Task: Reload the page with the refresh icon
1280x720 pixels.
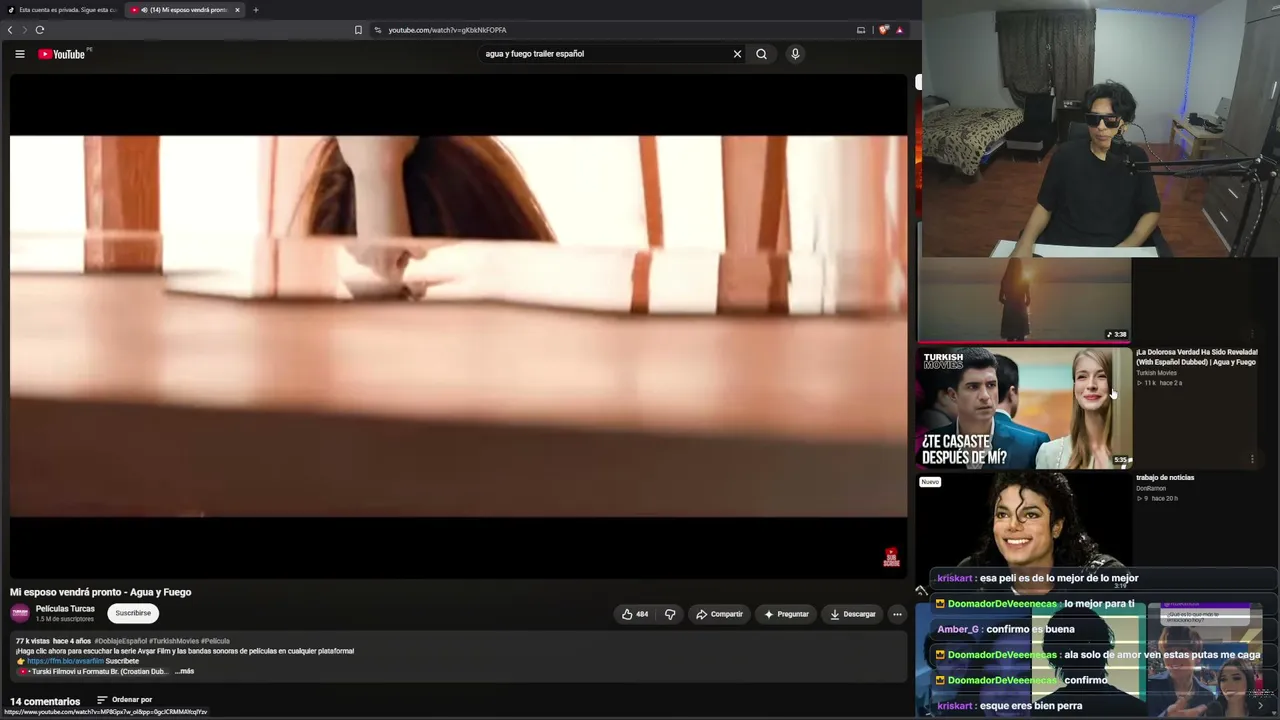Action: coord(40,30)
